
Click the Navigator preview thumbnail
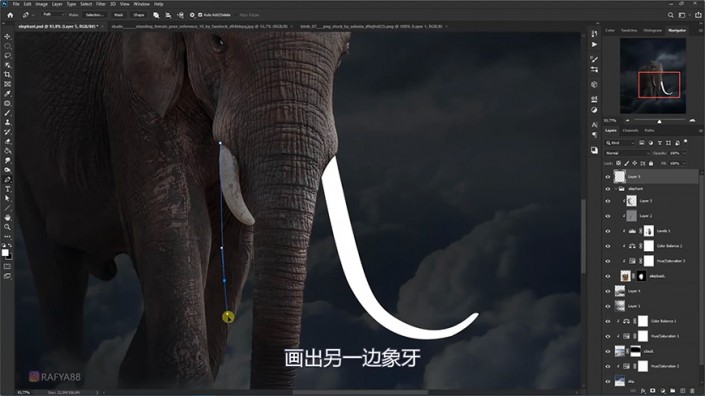click(x=653, y=76)
